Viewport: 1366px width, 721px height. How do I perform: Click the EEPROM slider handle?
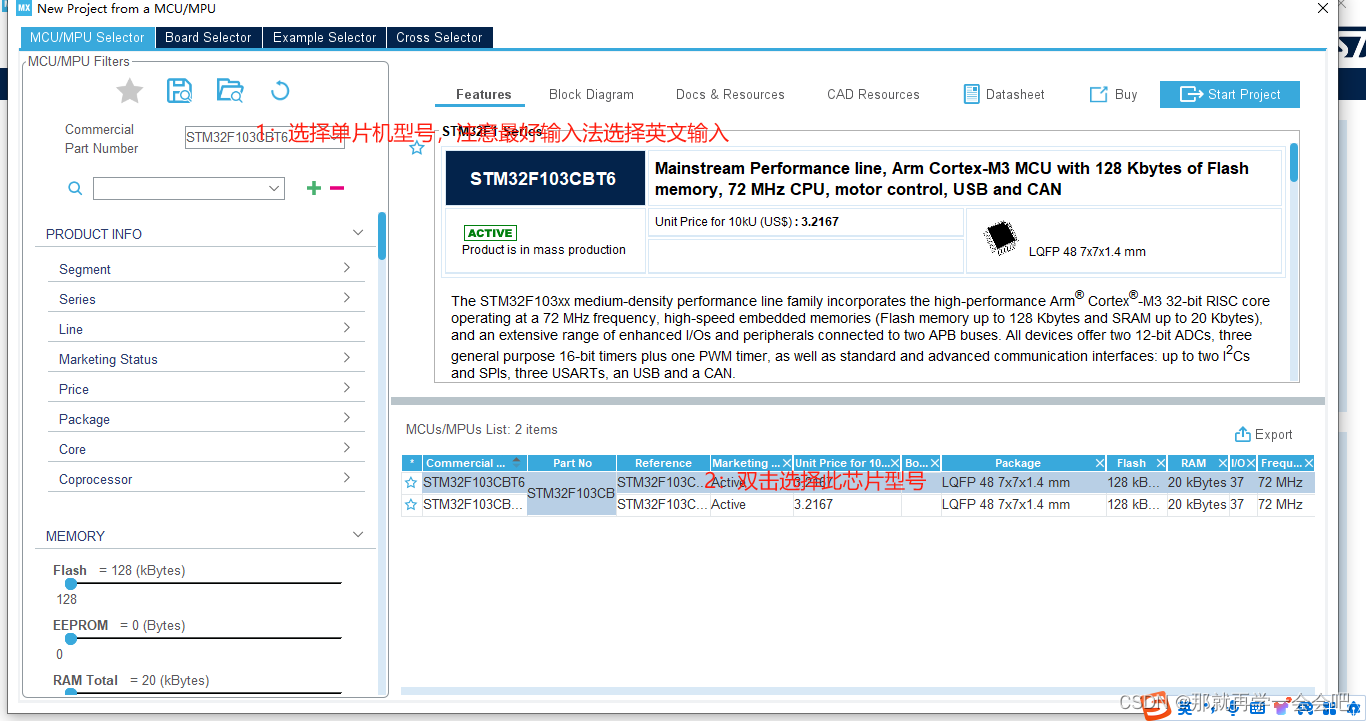click(70, 638)
